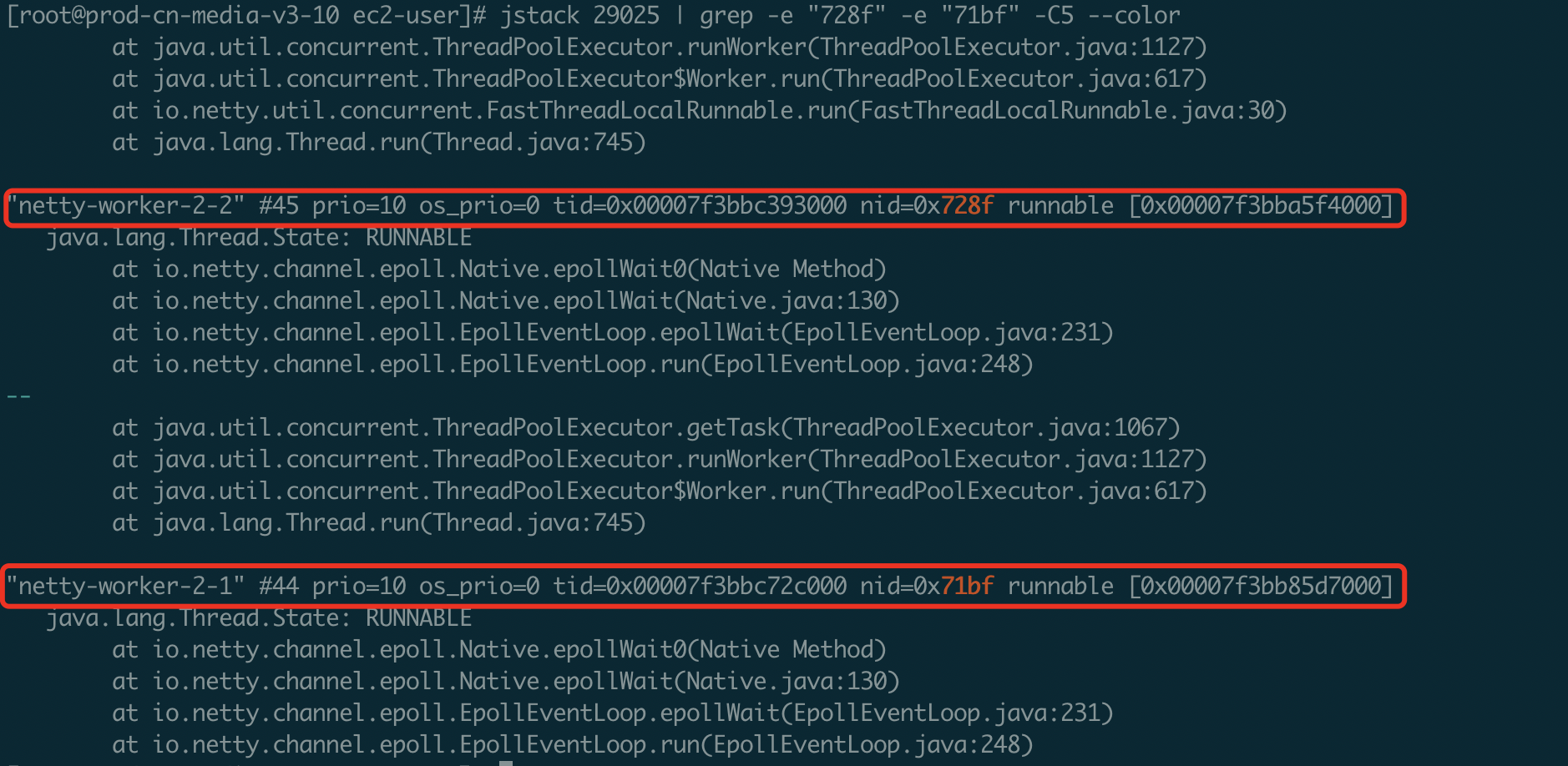Select the tid=0x00007f3bbc393000 value

(x=700, y=206)
